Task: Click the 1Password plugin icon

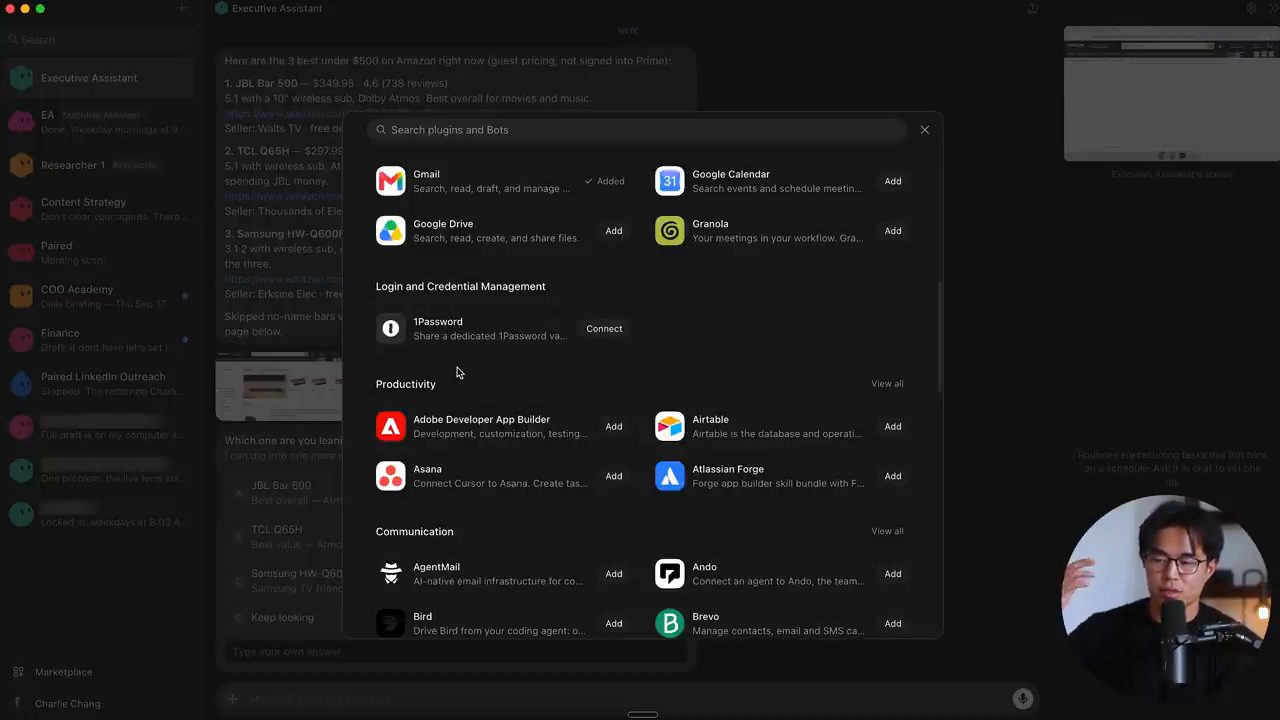Action: [390, 328]
